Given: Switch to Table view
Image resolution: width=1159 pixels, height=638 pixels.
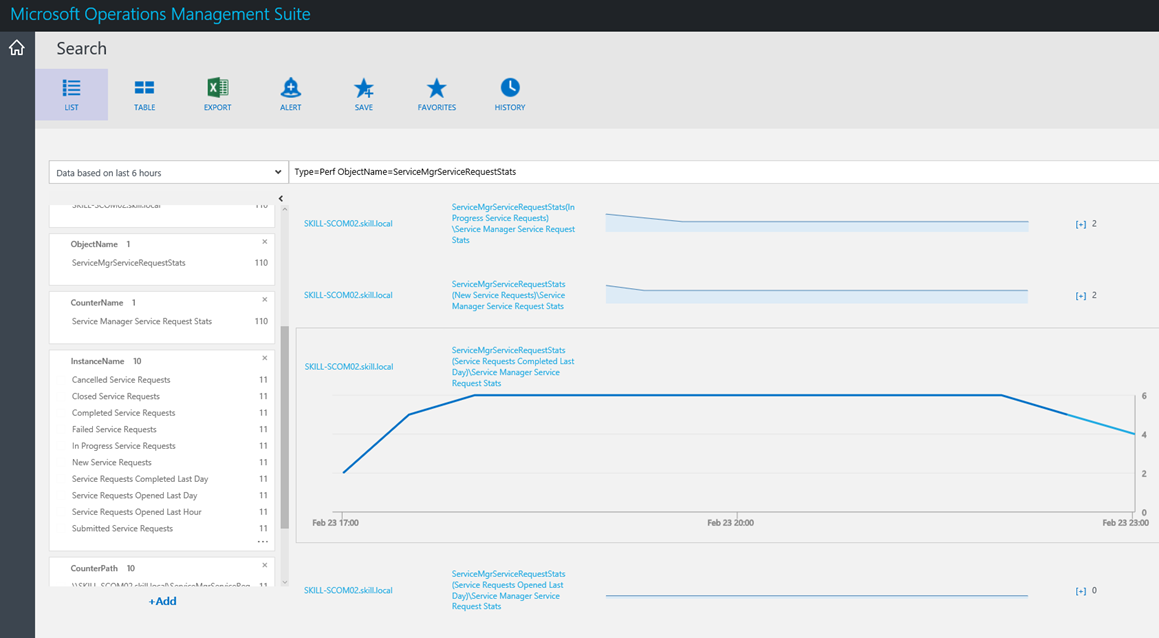Looking at the screenshot, I should point(144,95).
